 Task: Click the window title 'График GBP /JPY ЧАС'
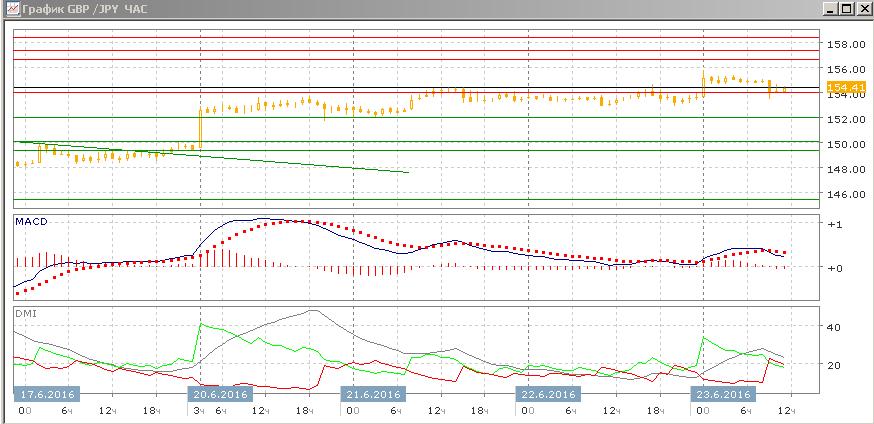85,9
